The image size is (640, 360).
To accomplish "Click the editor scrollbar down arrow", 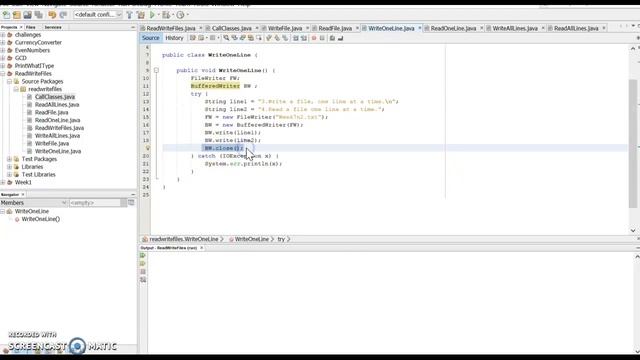I will pos(633,231).
